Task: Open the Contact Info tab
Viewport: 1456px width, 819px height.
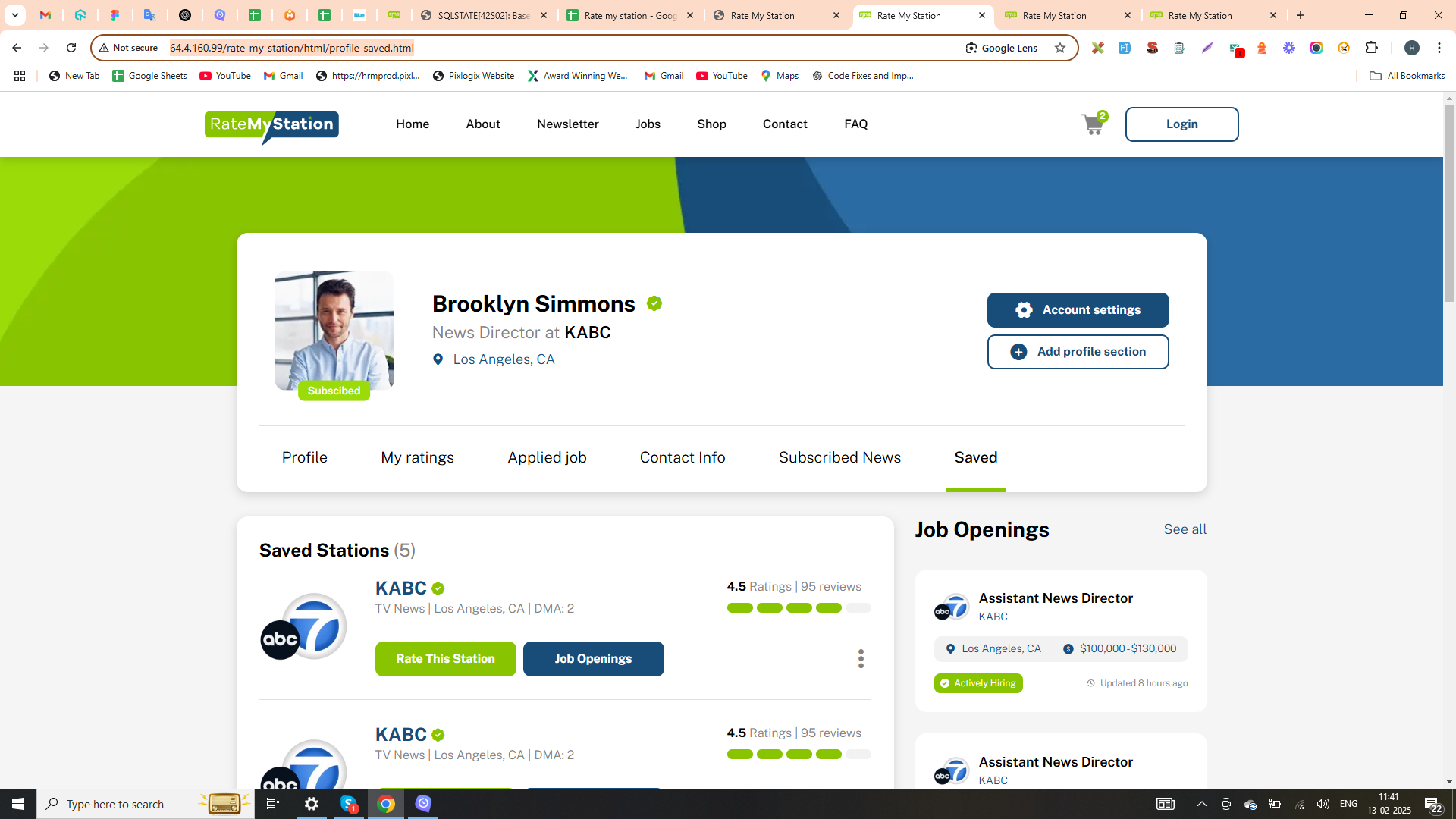Action: pos(682,457)
